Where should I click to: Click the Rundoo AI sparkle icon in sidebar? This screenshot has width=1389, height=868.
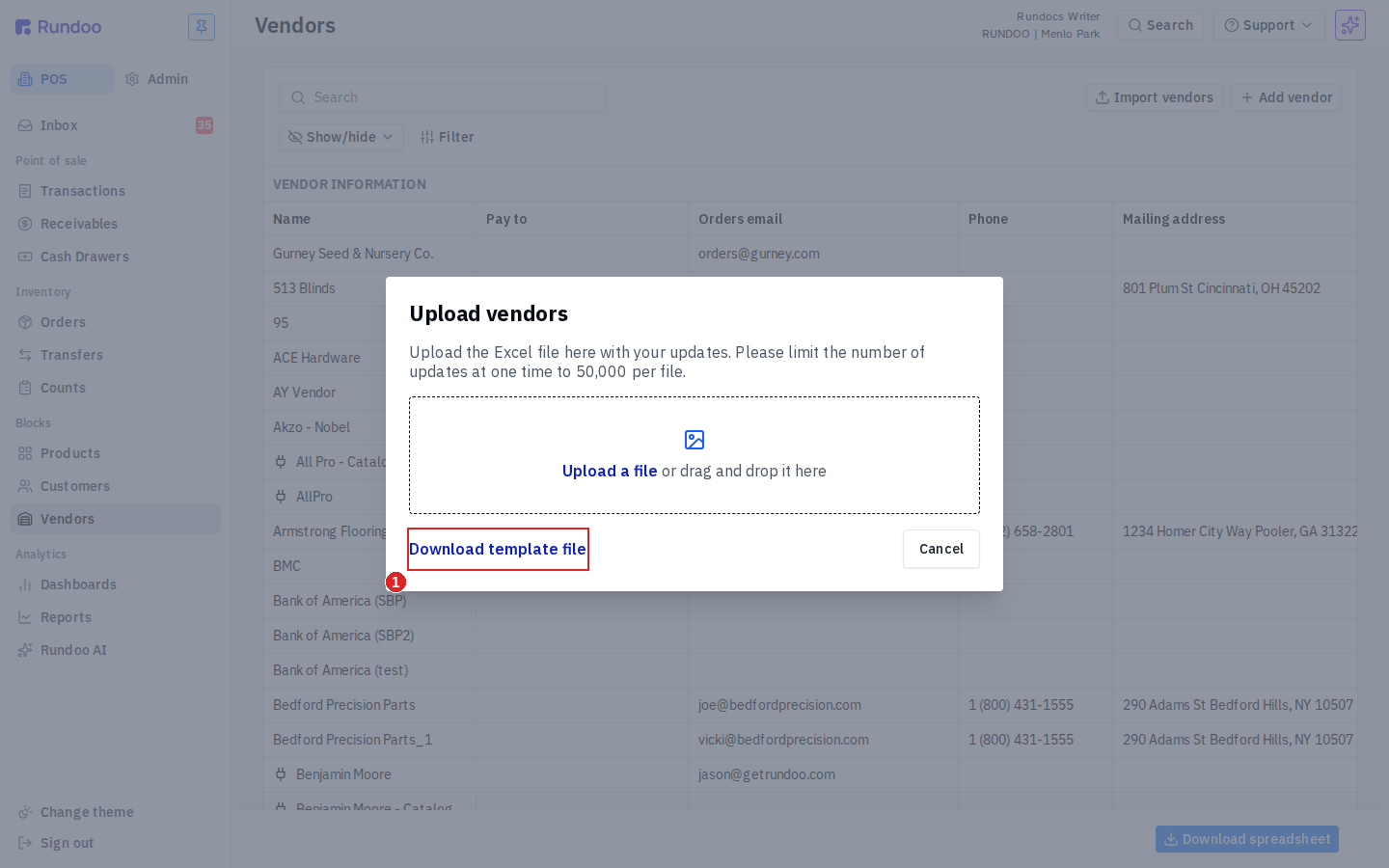click(x=25, y=650)
